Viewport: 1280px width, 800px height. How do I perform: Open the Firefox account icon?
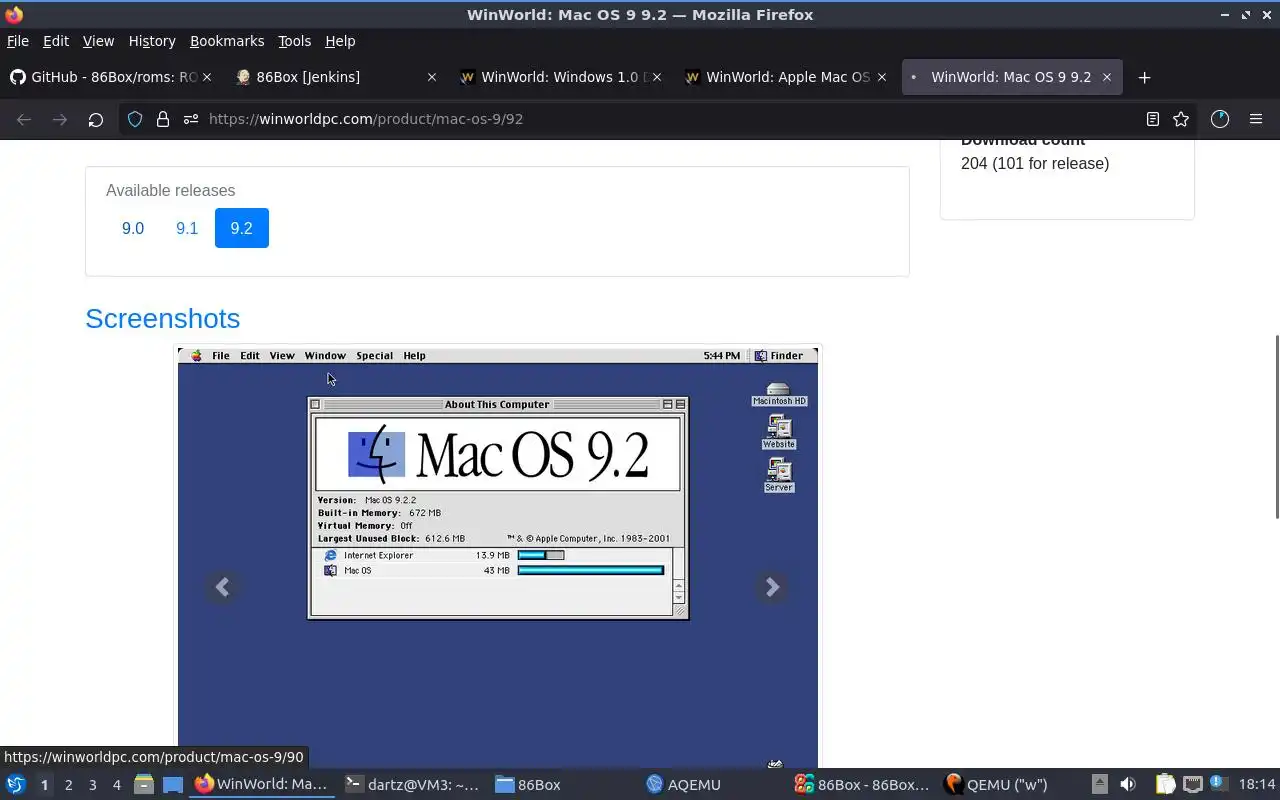pos(1219,119)
